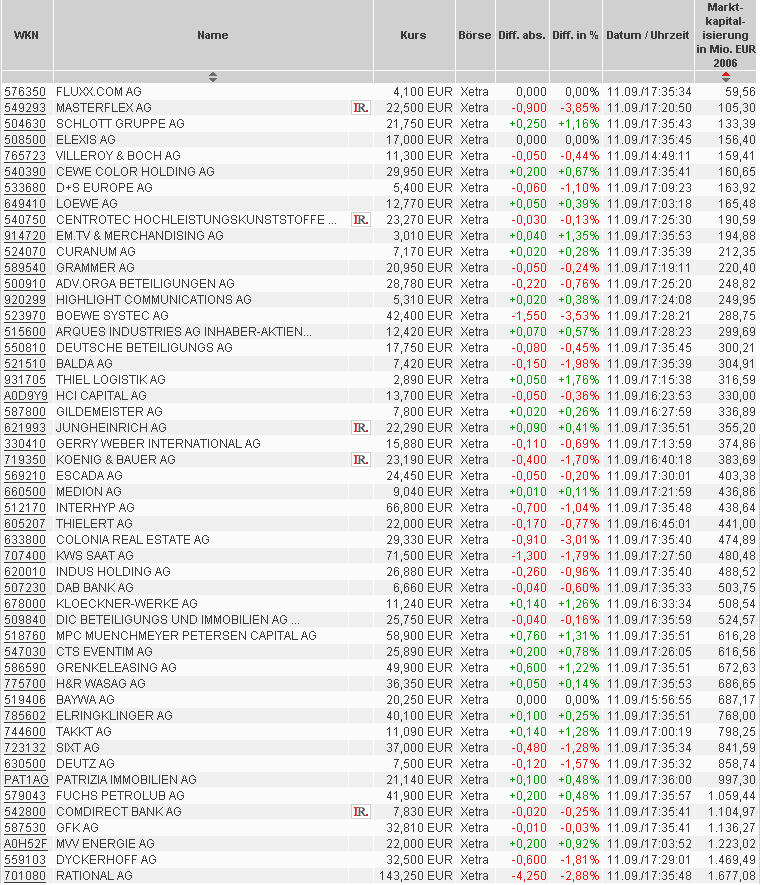The image size is (761, 885).
Task: Open the IR icon for Koenig & Bauer AG
Action: click(x=360, y=460)
